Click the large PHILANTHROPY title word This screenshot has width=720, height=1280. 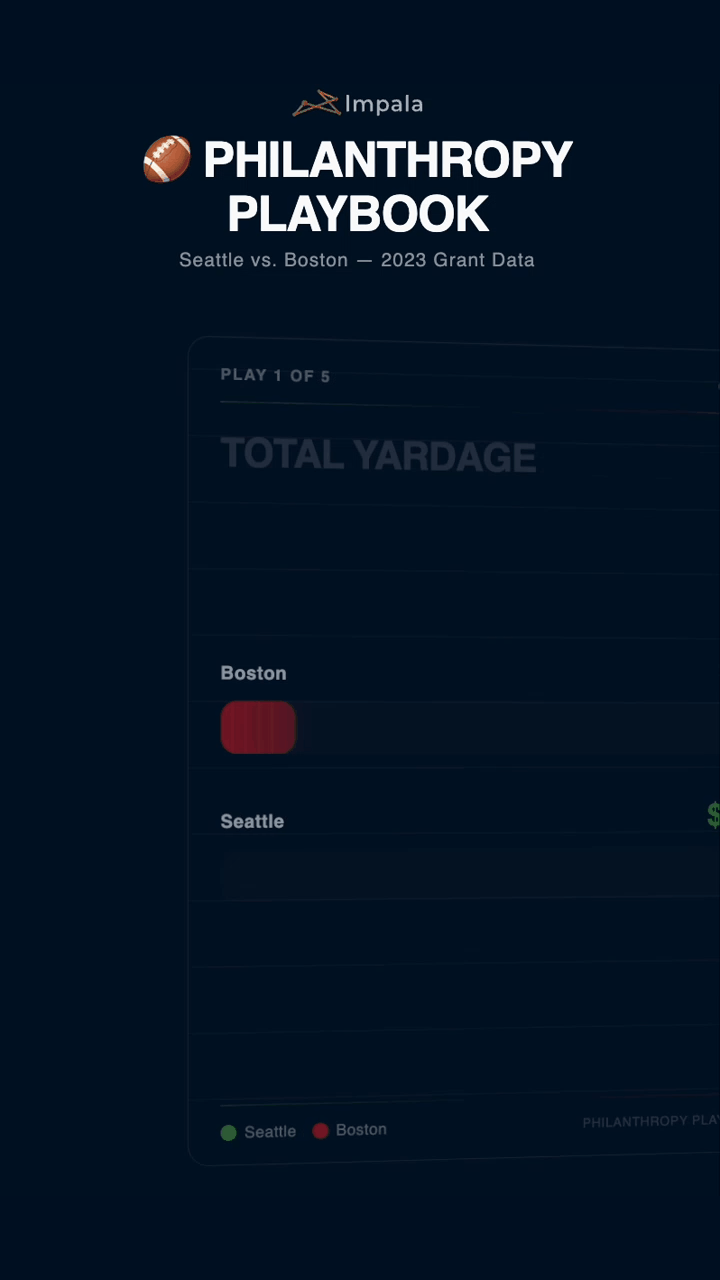click(388, 160)
